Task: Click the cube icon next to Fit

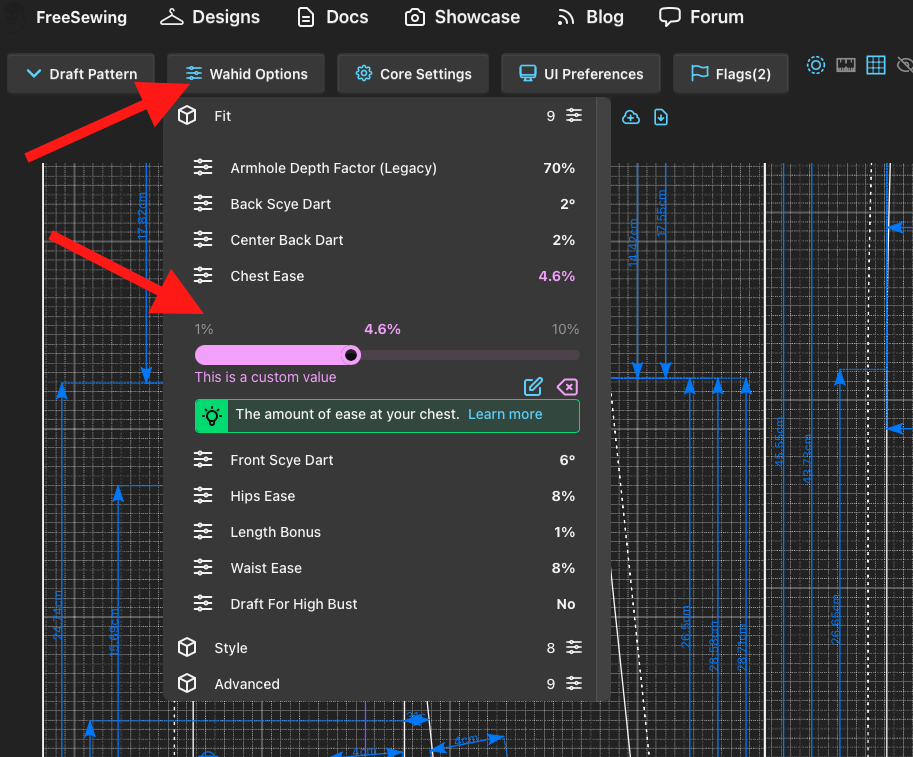Action: (187, 115)
